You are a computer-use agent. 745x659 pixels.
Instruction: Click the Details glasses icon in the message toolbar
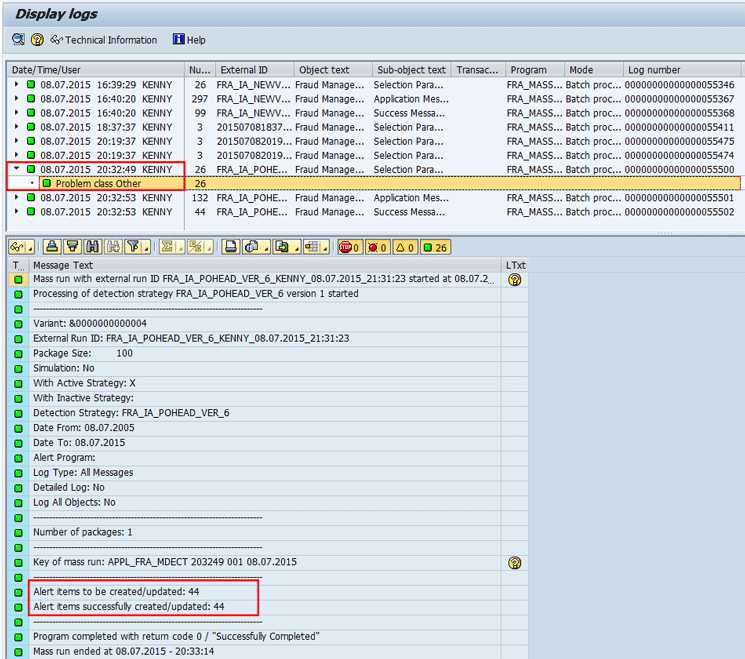click(17, 247)
